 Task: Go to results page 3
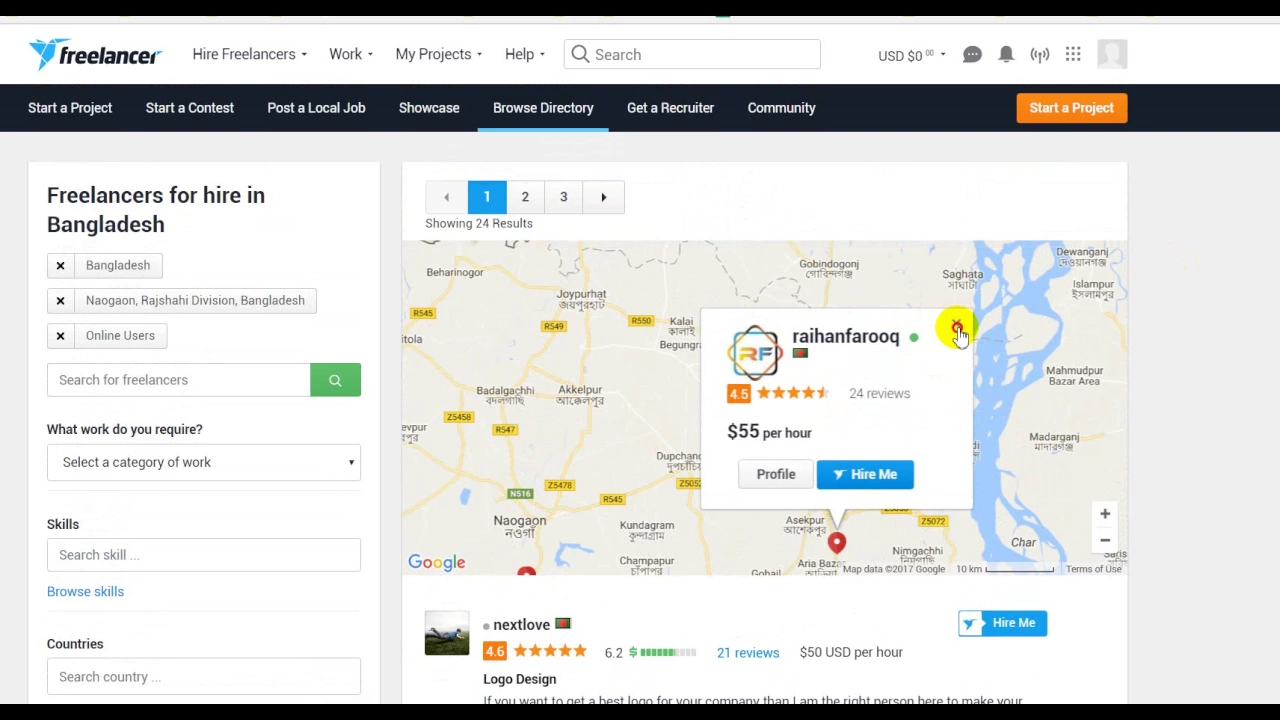click(563, 197)
